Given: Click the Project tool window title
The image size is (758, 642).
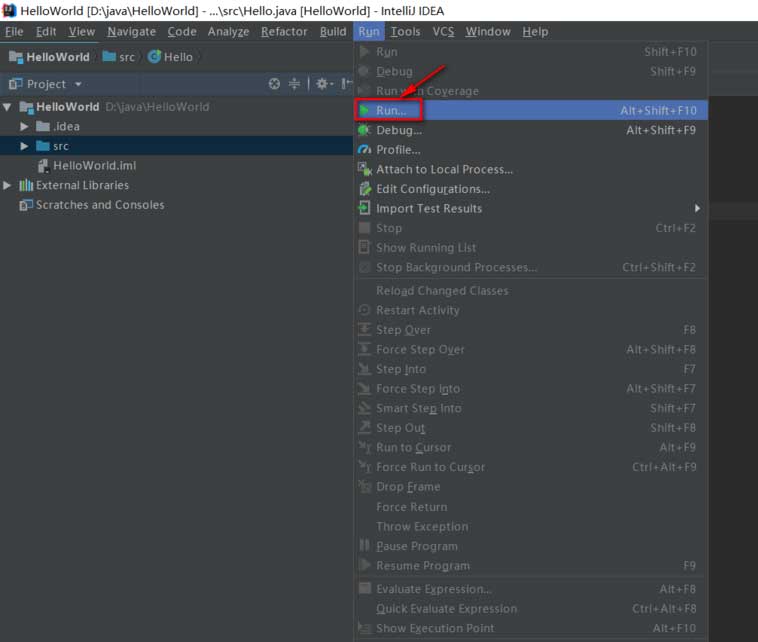Looking at the screenshot, I should [46, 84].
